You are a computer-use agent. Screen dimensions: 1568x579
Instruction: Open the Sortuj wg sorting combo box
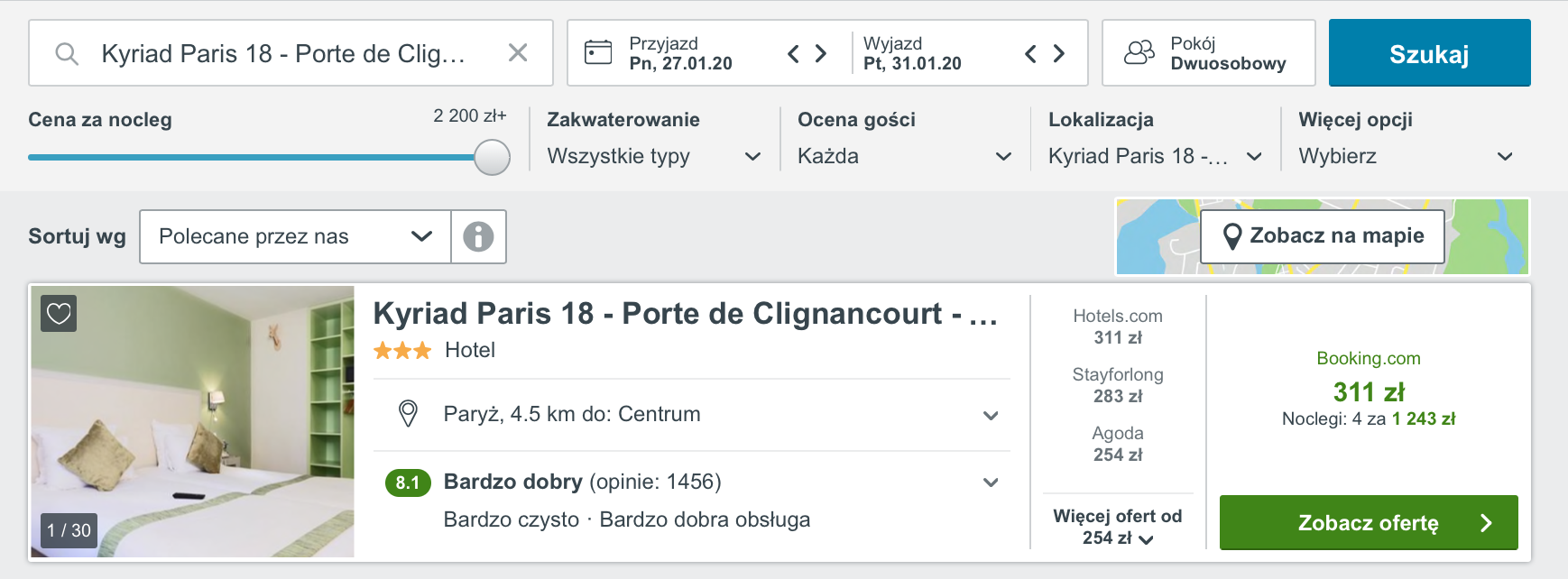(x=295, y=236)
